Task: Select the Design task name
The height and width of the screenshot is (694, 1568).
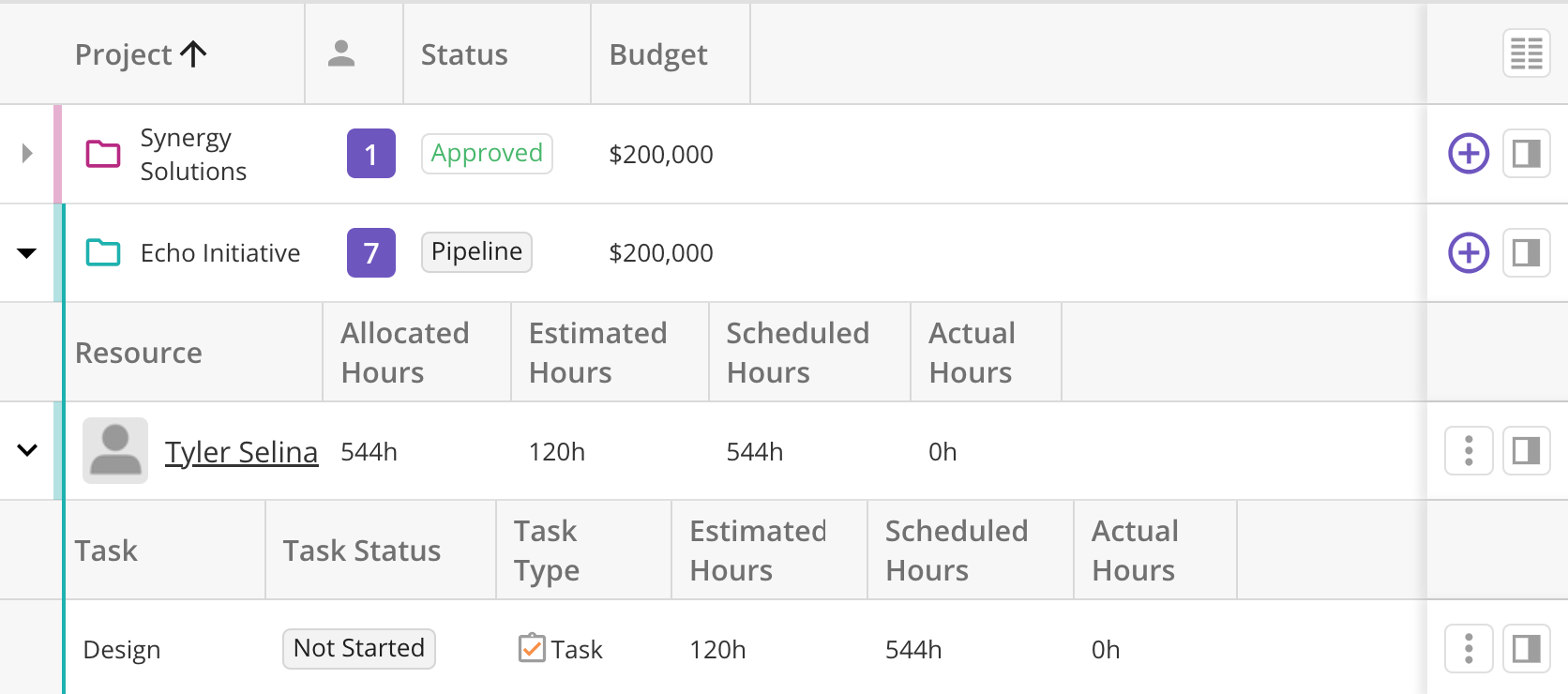Action: (122, 650)
